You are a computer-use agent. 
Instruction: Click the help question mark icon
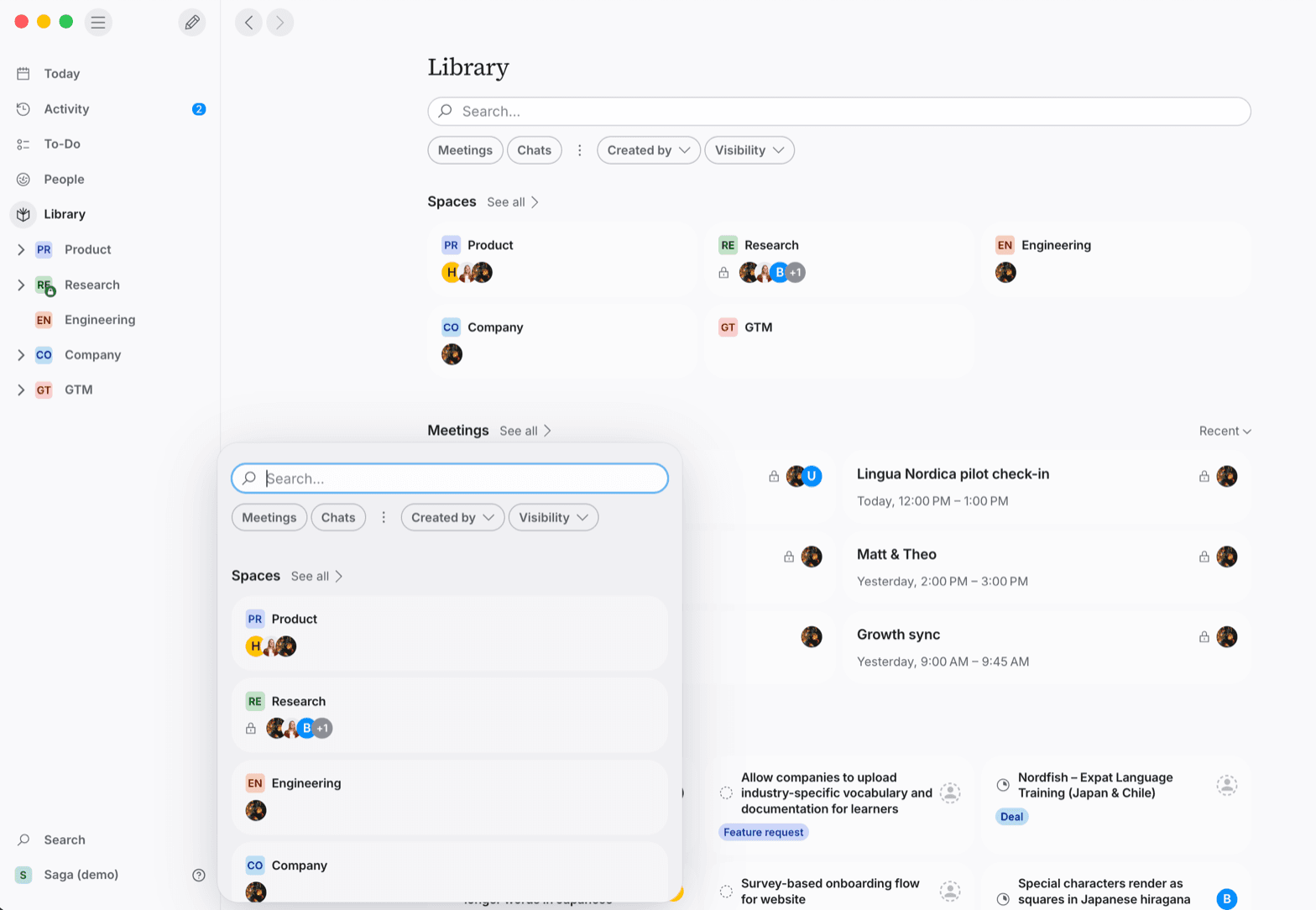tap(199, 875)
